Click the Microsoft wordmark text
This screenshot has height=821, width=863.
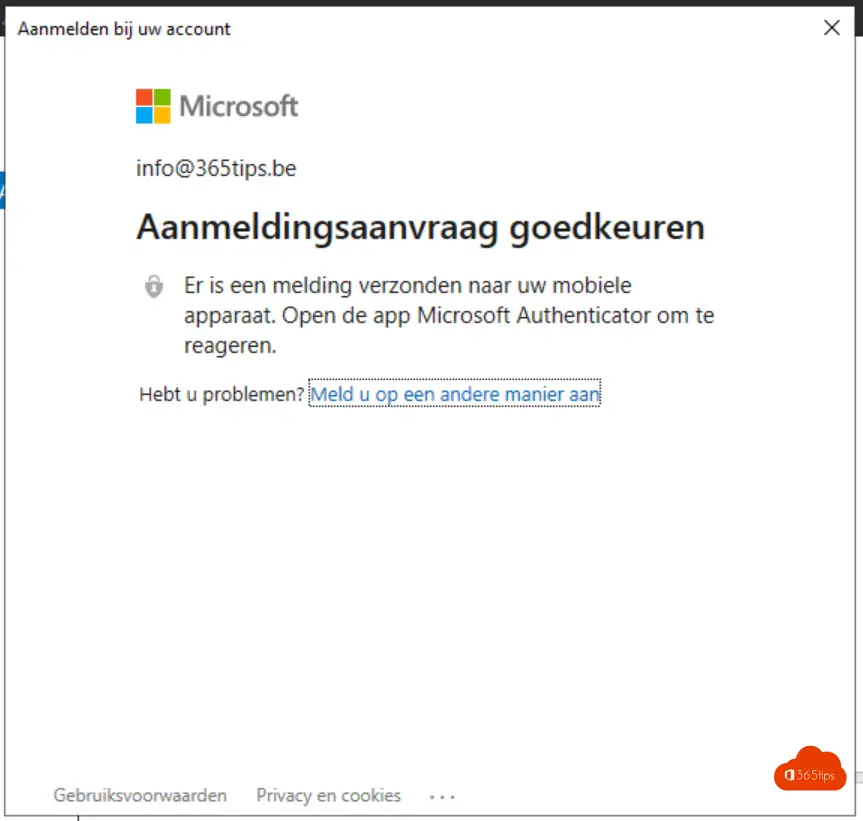(239, 106)
